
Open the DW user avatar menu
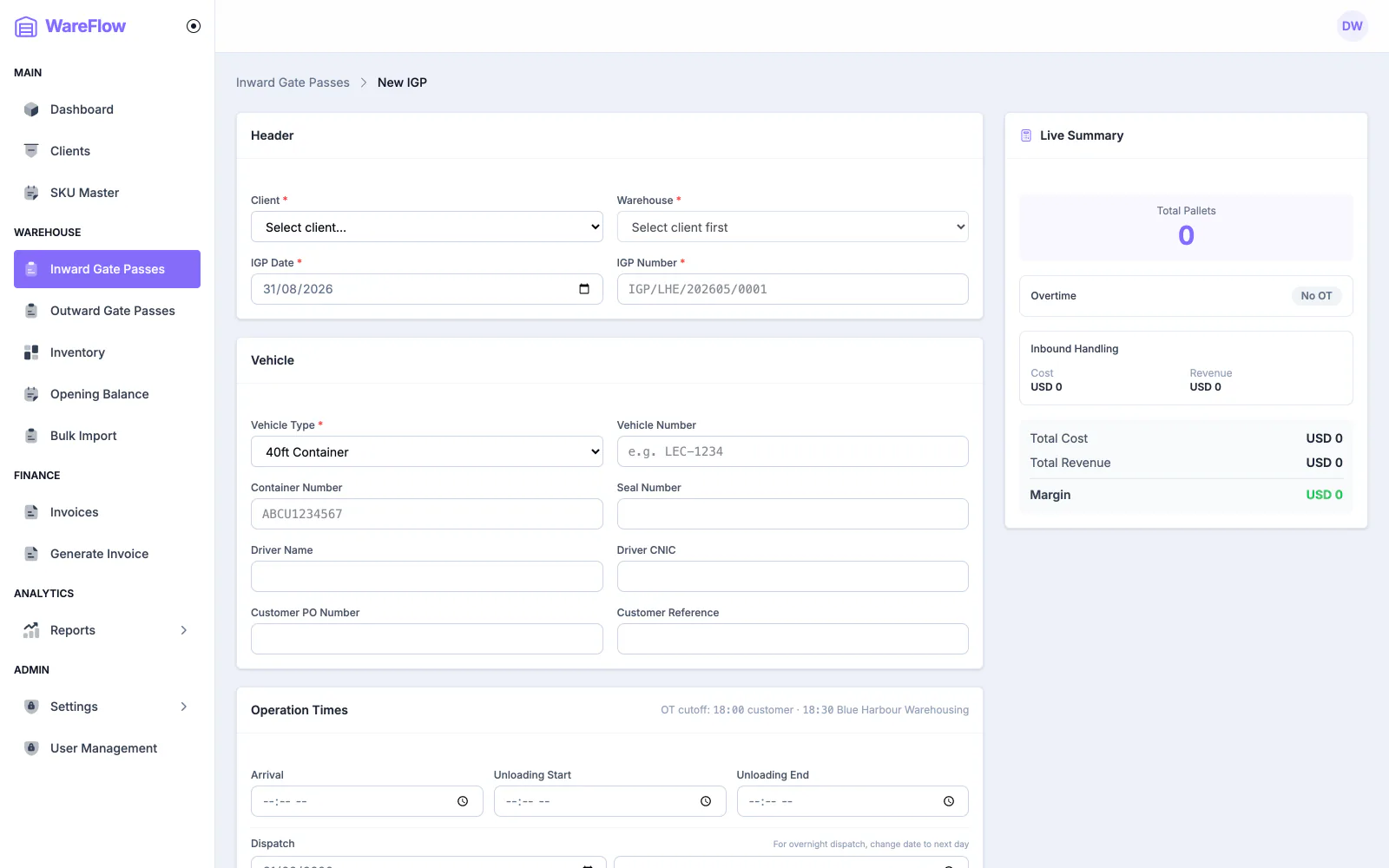pyautogui.click(x=1352, y=26)
